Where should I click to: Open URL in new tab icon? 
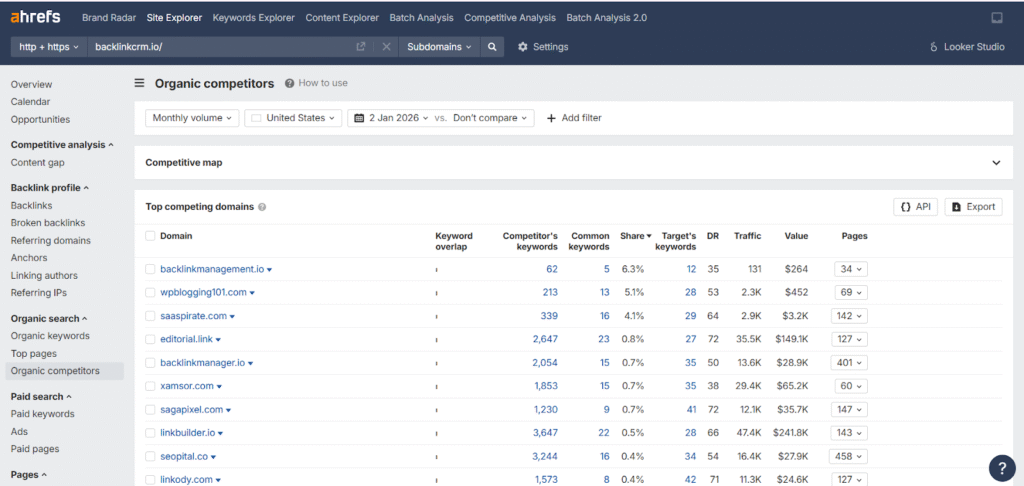coord(361,47)
